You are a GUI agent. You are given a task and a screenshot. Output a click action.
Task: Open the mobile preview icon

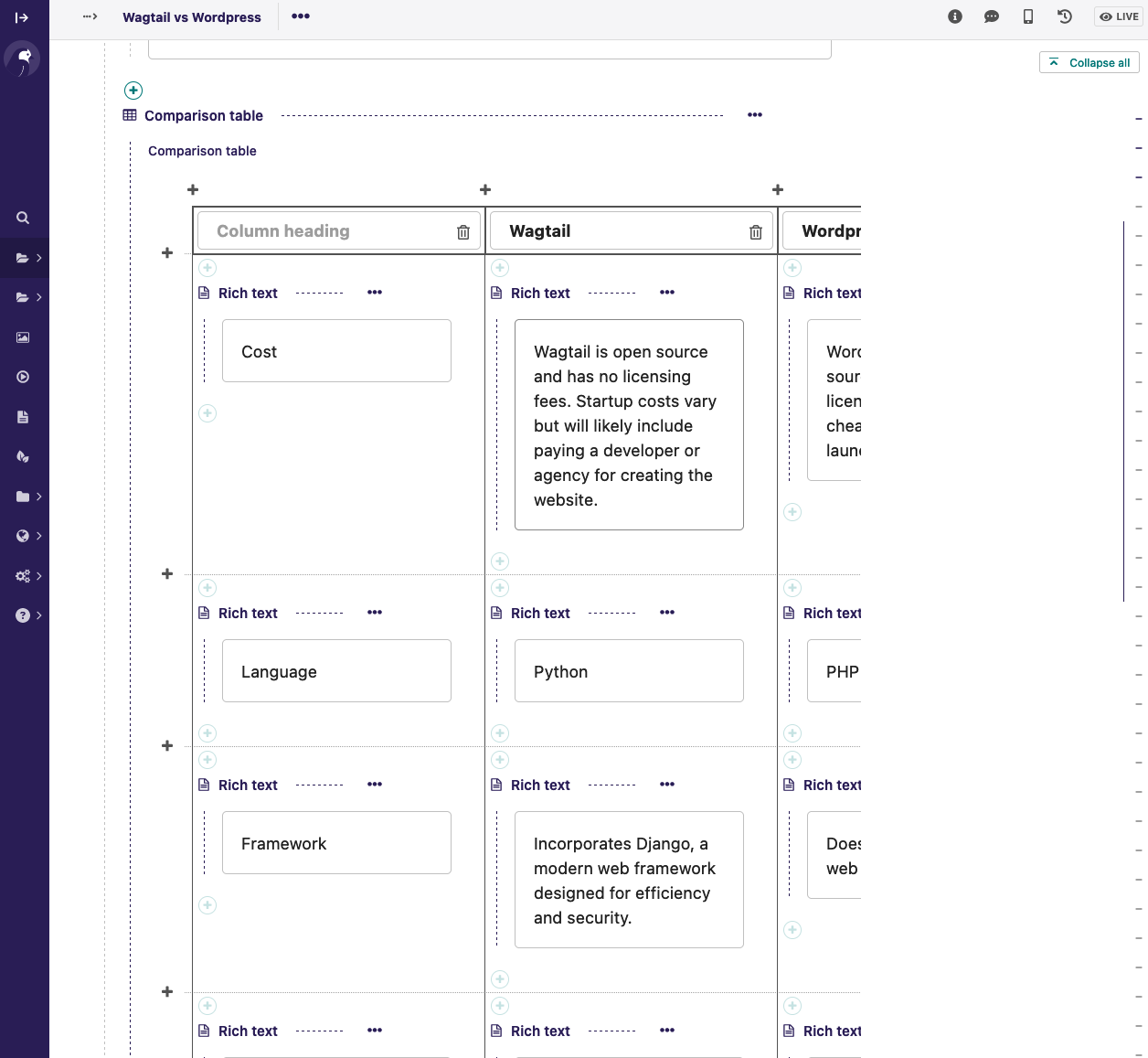point(1027,16)
